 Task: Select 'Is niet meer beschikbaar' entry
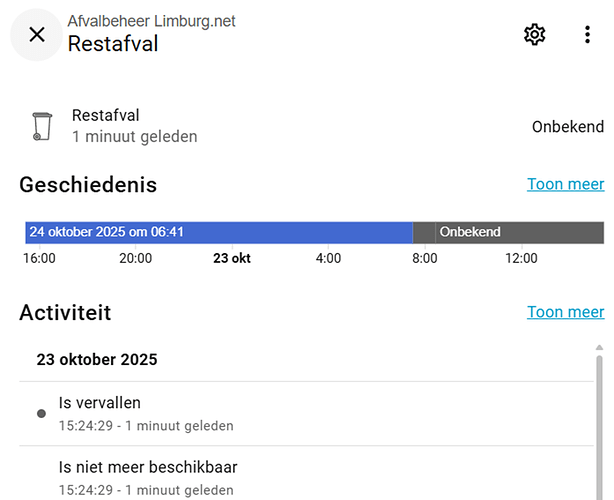coord(148,467)
